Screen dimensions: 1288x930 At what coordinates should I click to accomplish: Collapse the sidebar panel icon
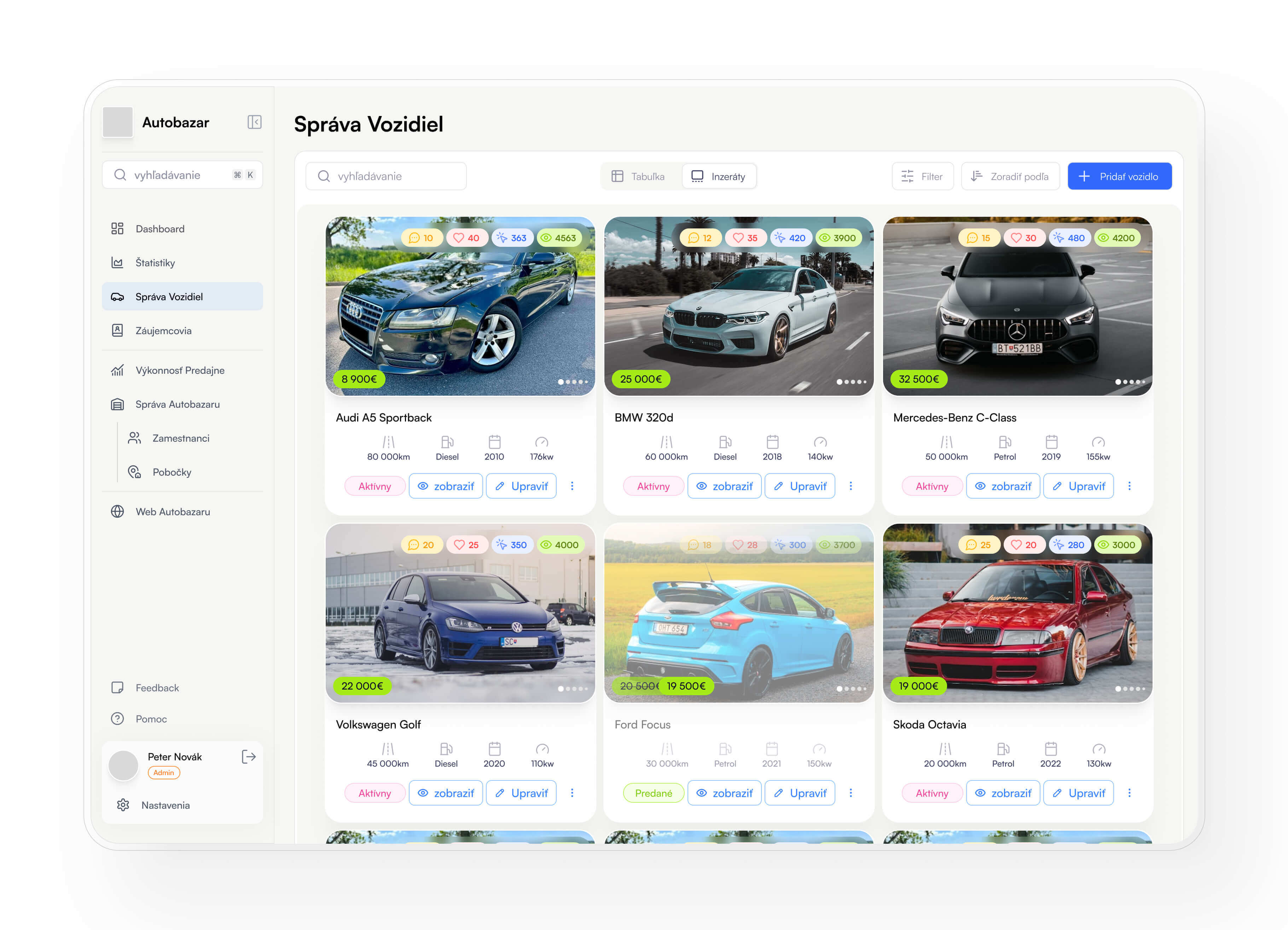click(254, 122)
